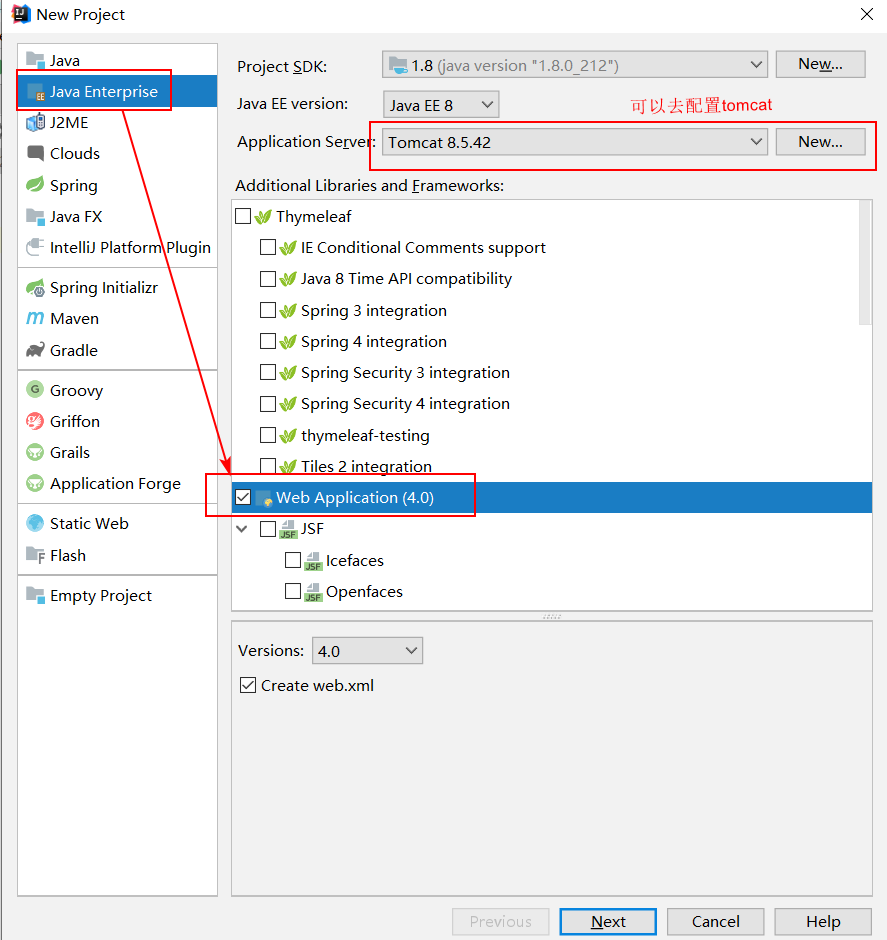Open the Versions 4.0 dropdown

(x=367, y=650)
